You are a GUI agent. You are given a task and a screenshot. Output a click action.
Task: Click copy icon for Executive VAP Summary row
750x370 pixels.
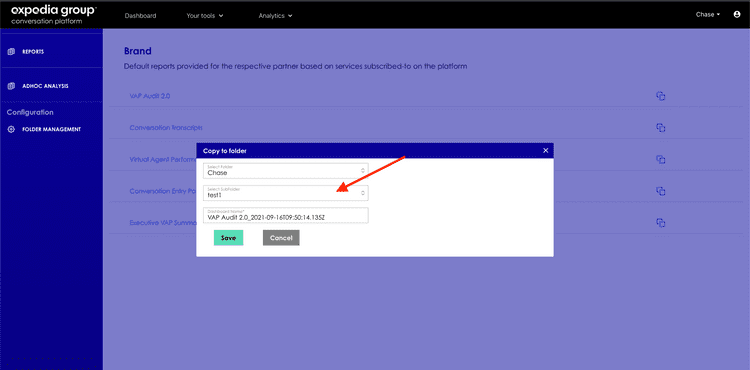[661, 223]
